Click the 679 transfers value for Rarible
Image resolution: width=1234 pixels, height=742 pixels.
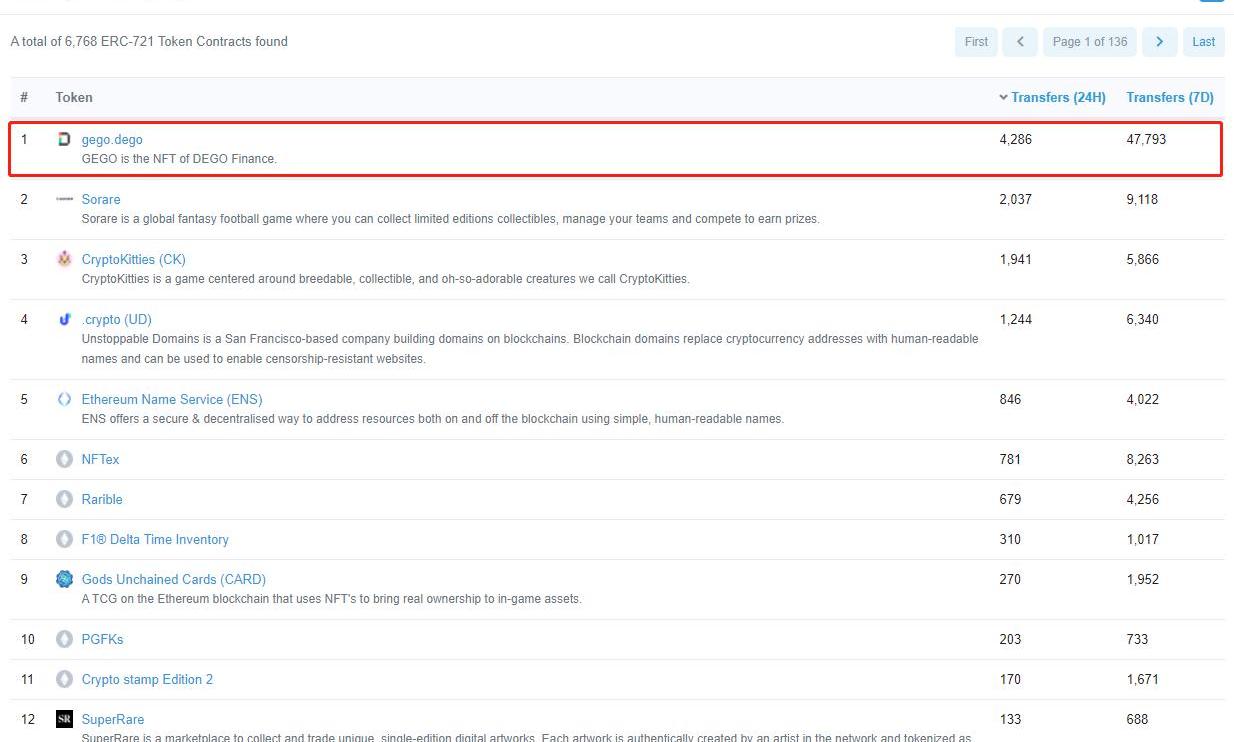click(1010, 499)
